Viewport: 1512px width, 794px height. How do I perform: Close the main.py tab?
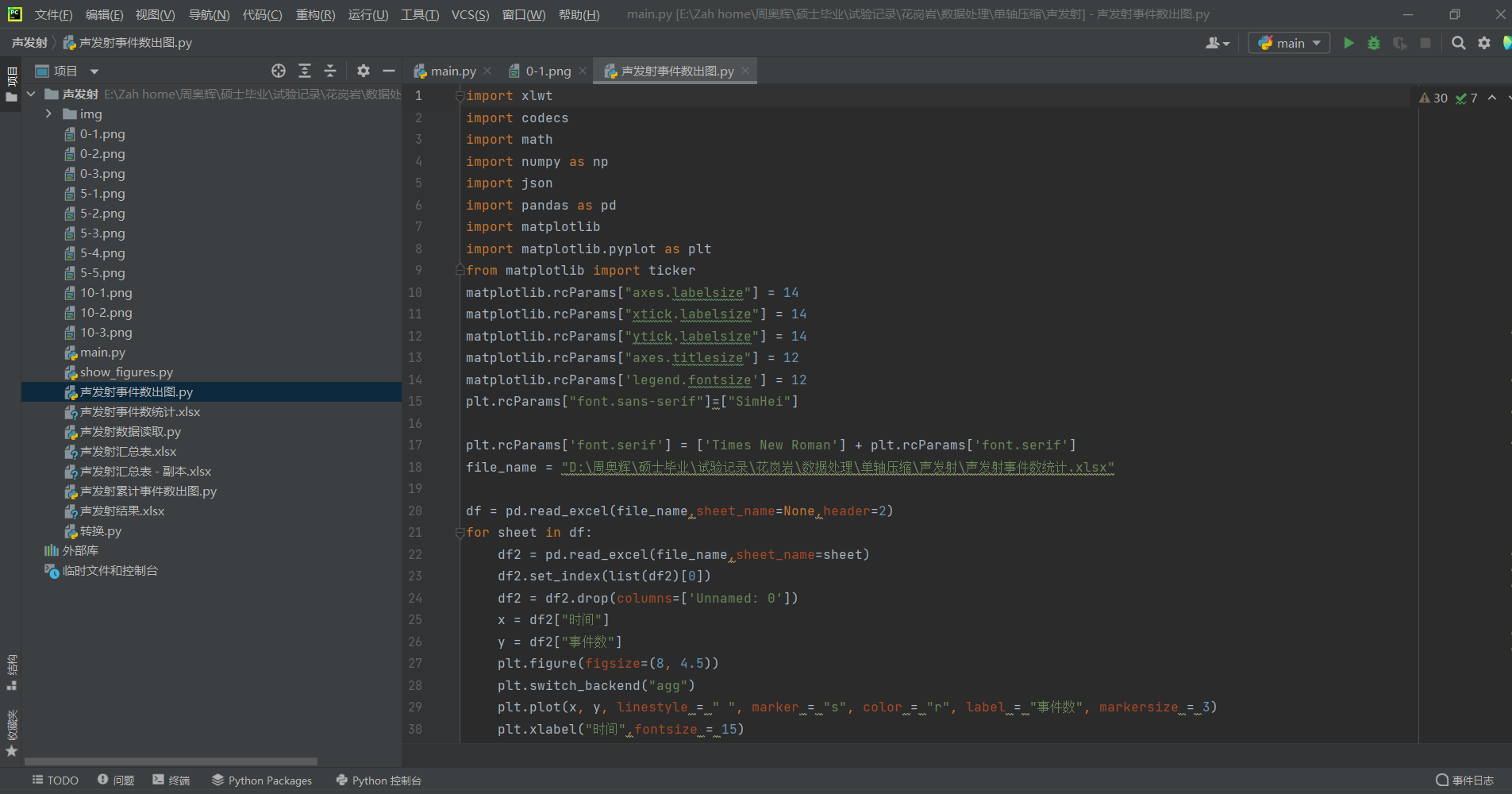click(487, 71)
